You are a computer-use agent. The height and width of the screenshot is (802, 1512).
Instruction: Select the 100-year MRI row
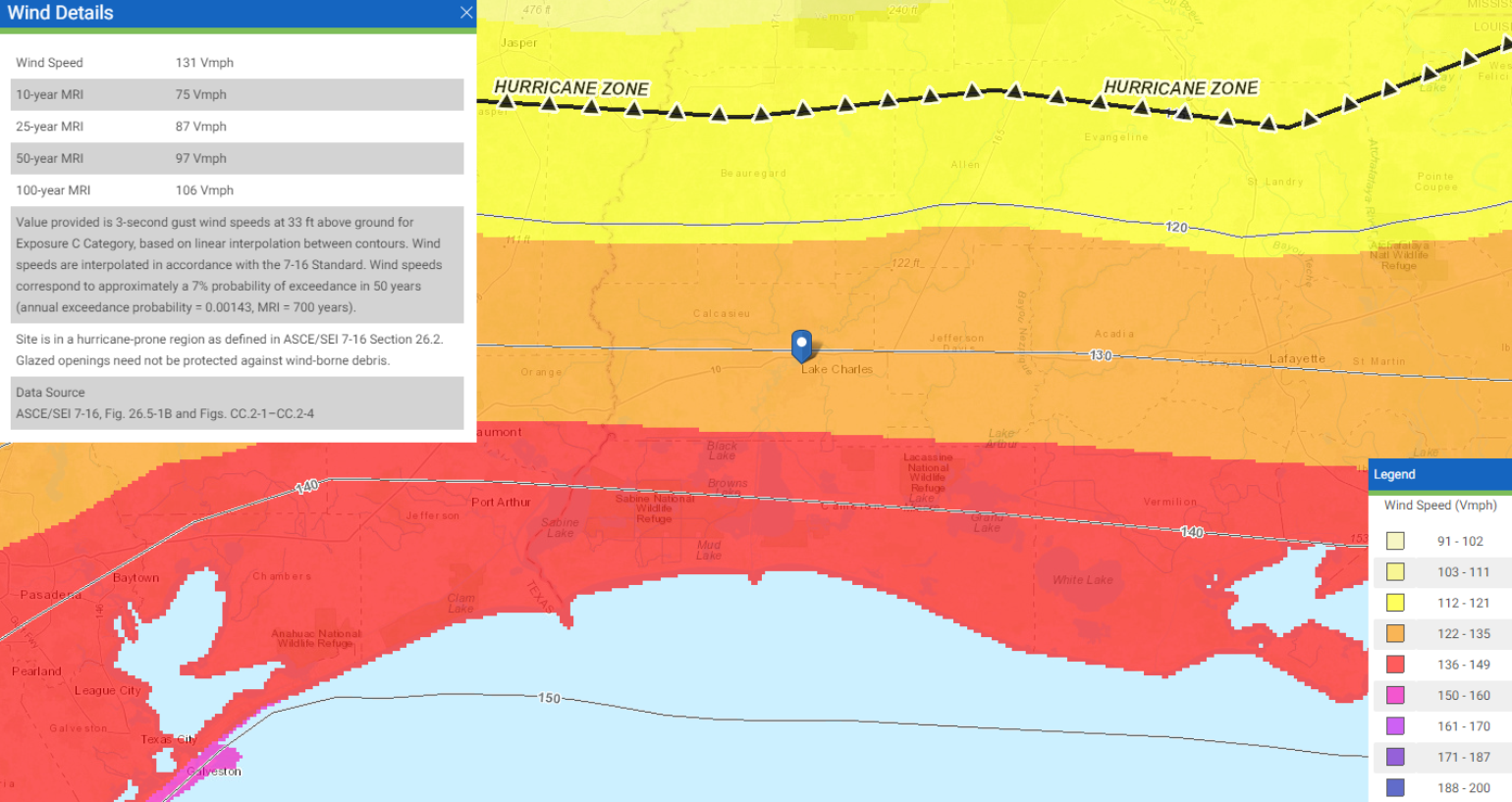click(x=238, y=190)
